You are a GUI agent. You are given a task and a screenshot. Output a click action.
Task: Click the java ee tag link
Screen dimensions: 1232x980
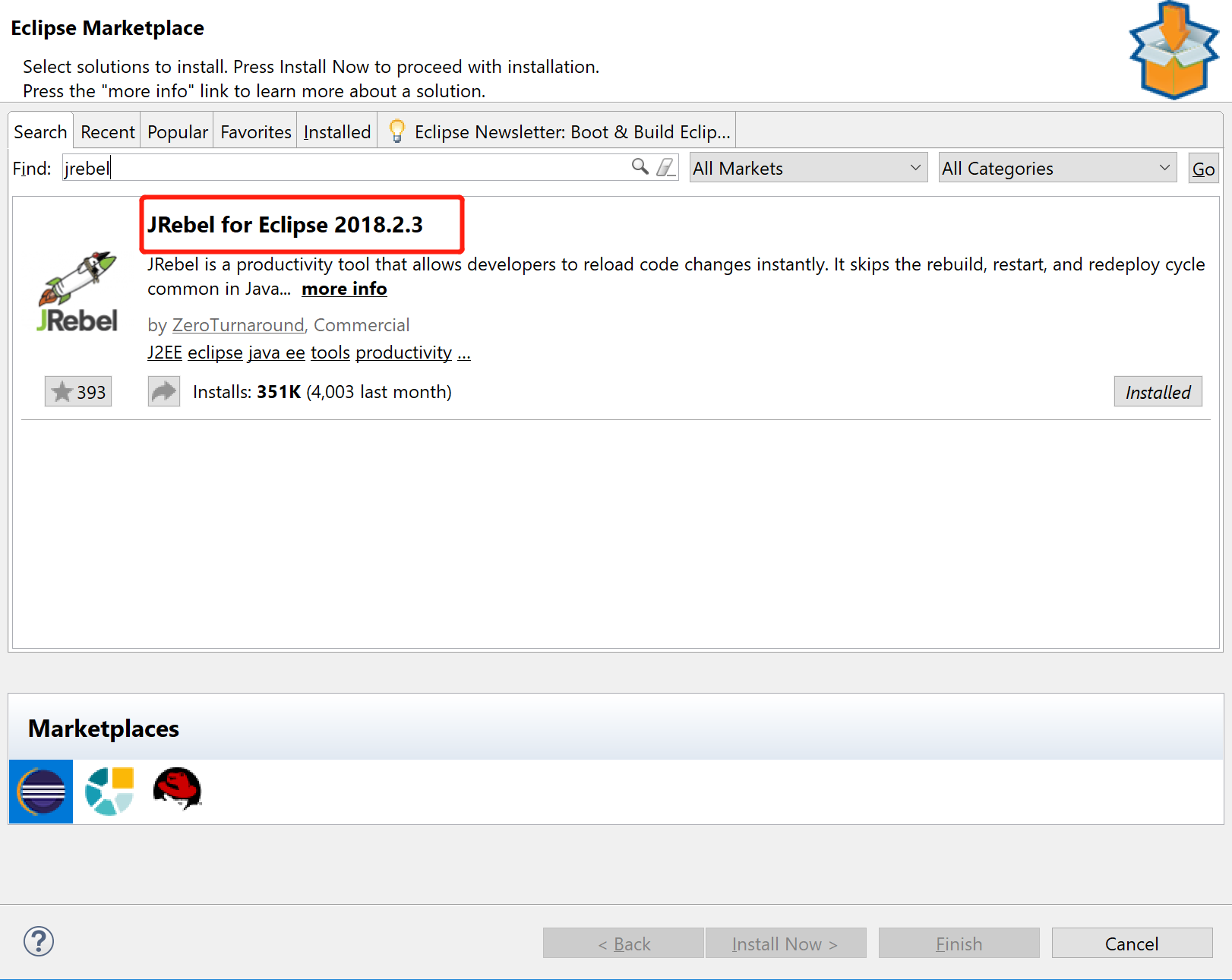[276, 352]
